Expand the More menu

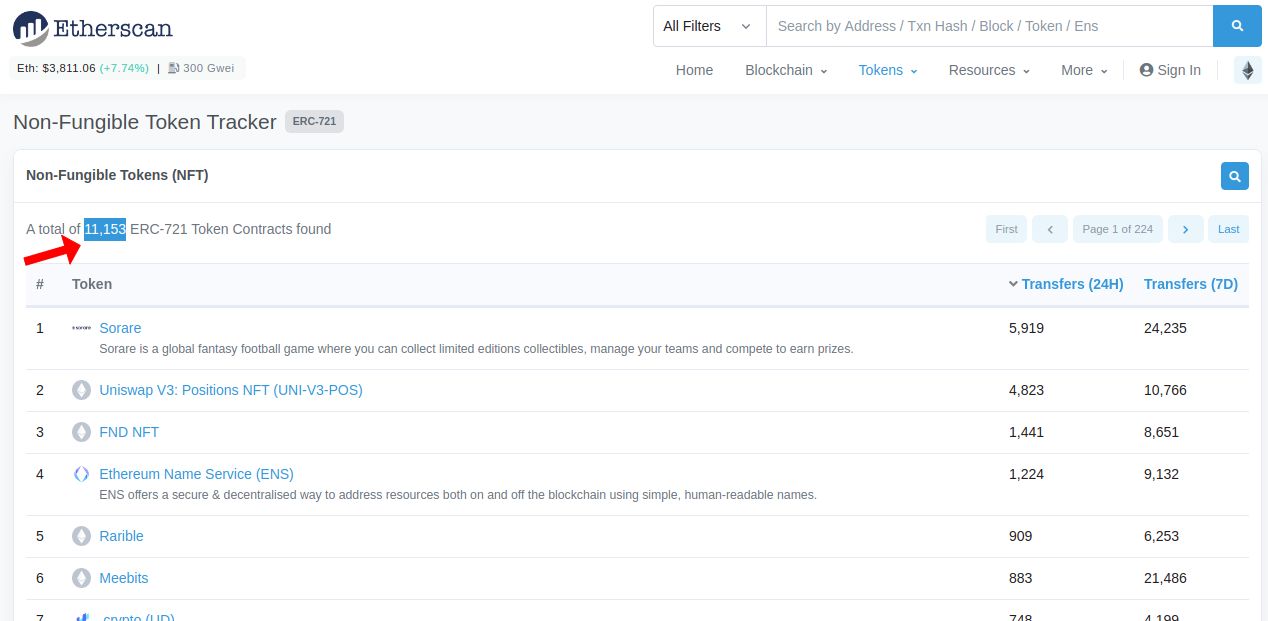tap(1084, 70)
